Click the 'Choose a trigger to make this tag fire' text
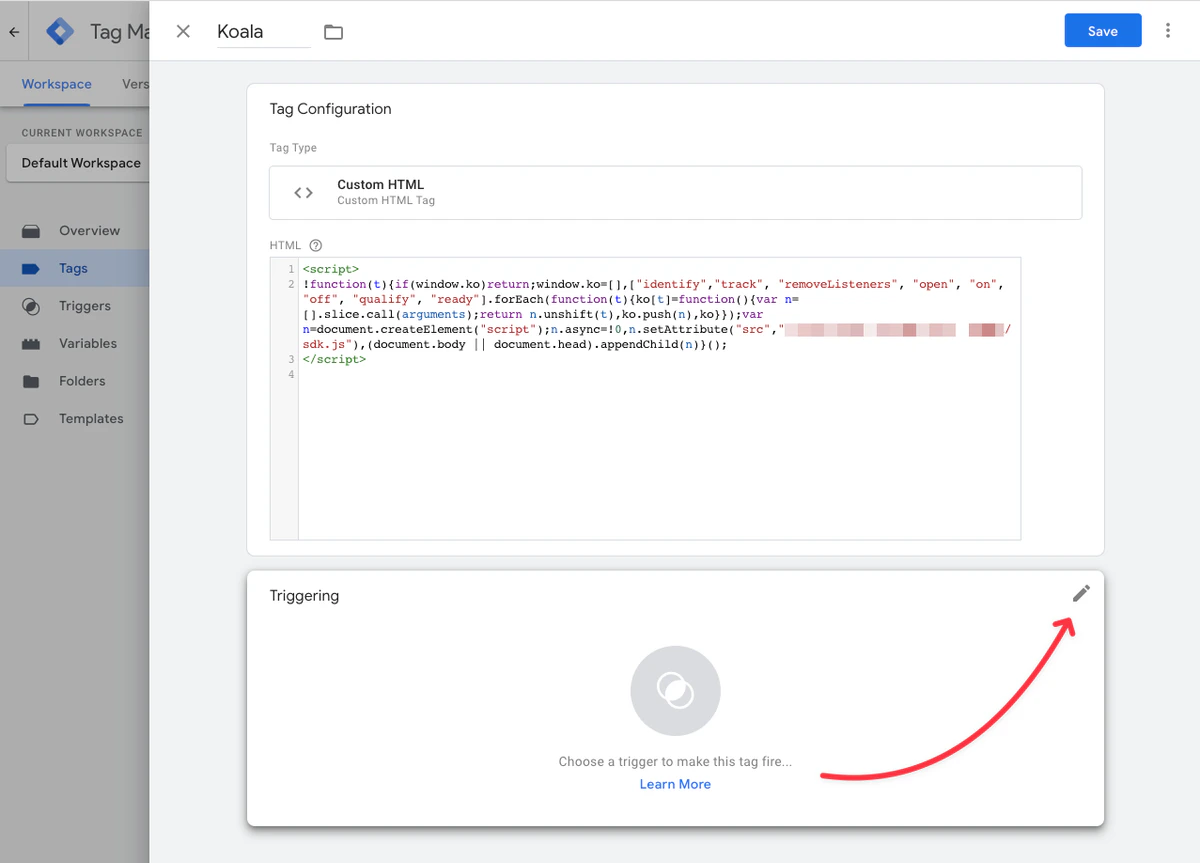This screenshot has width=1200, height=863. (x=675, y=762)
